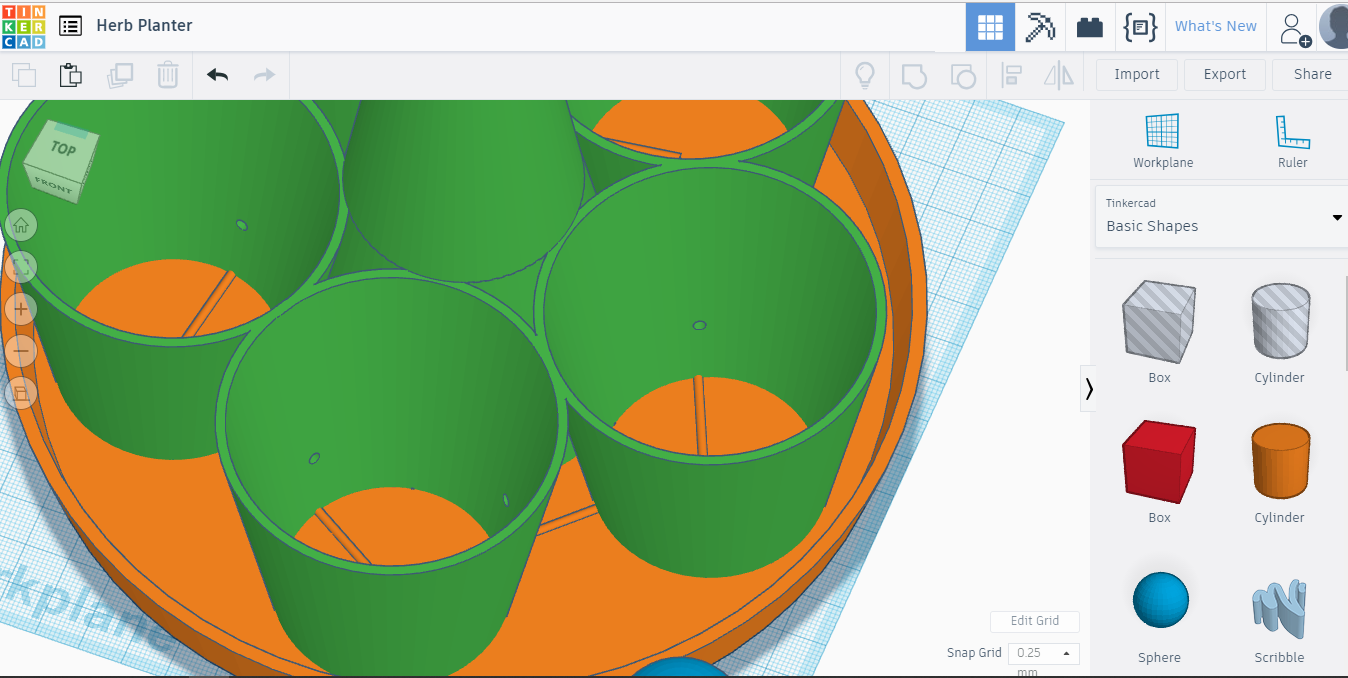Switch to the 3D design editor tab
This screenshot has height=678, width=1348.
(x=990, y=27)
